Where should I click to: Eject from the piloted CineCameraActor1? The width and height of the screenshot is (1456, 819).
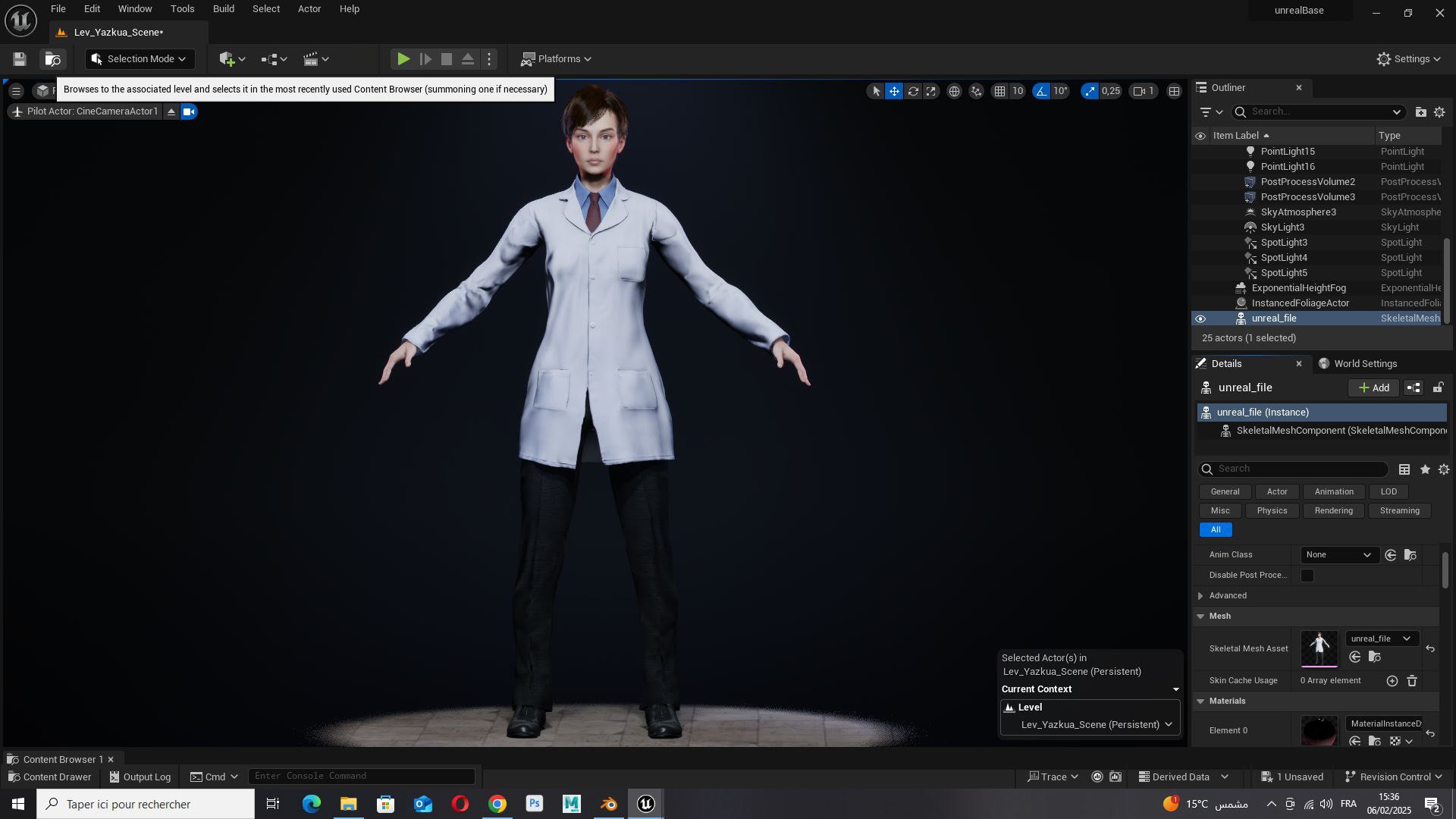pos(171,112)
